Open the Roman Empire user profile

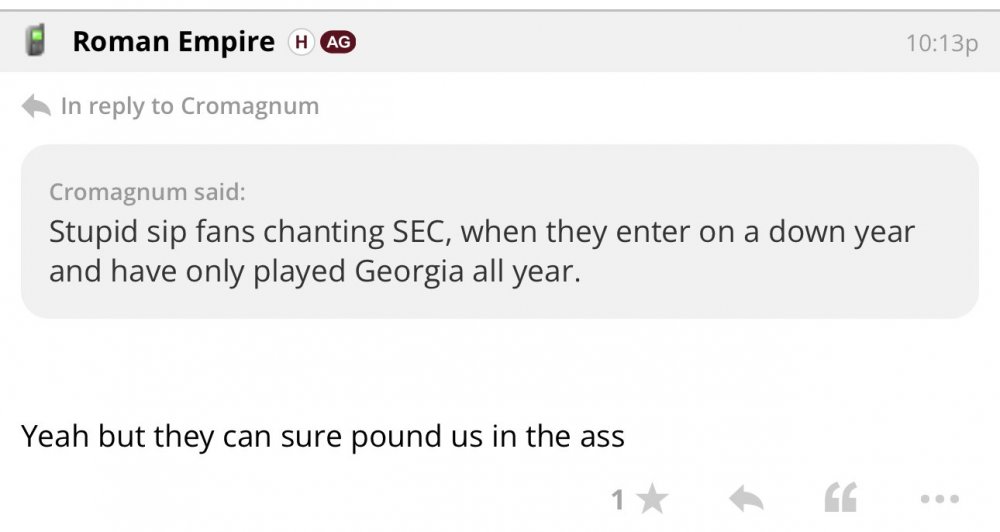pos(173,42)
